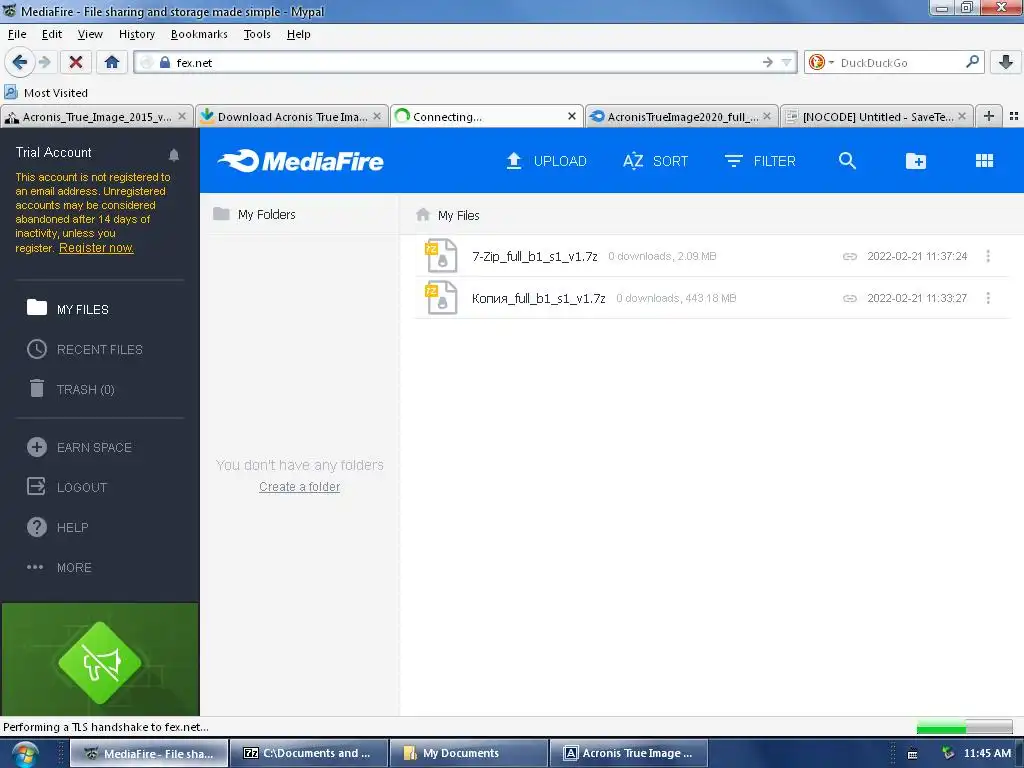Click the 7z file icon for 7-Zip_full_b1_s1_v1.7z
The height and width of the screenshot is (768, 1024).
pos(441,255)
